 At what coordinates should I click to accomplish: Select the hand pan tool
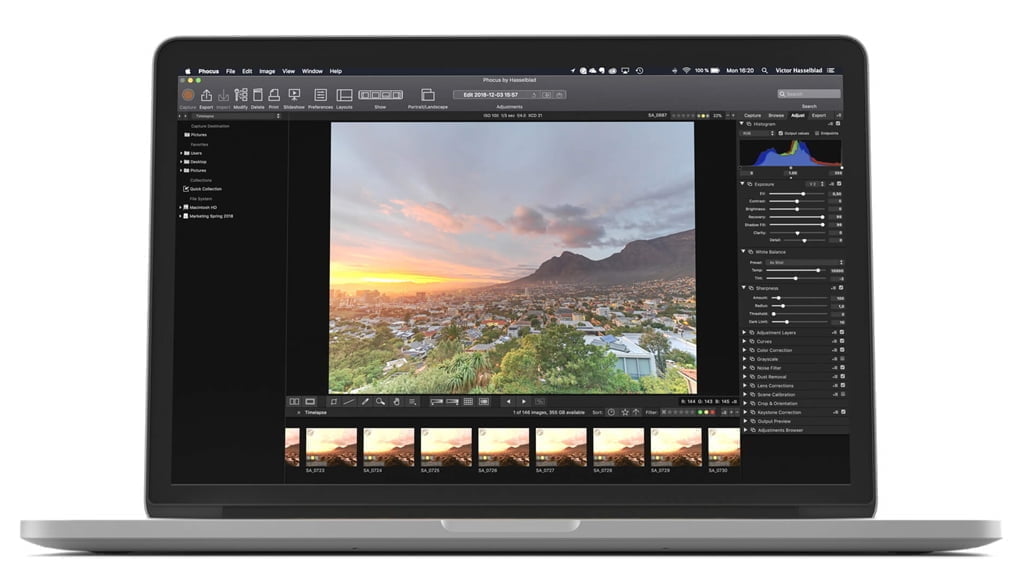point(396,402)
